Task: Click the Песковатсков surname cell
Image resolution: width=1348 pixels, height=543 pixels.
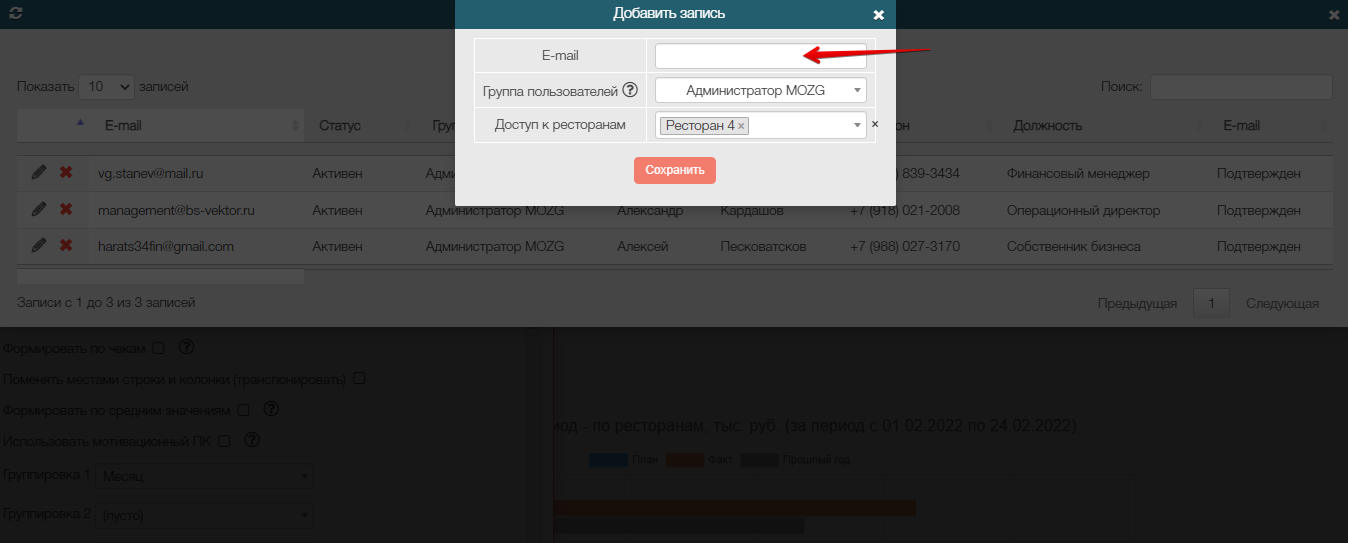Action: click(763, 247)
